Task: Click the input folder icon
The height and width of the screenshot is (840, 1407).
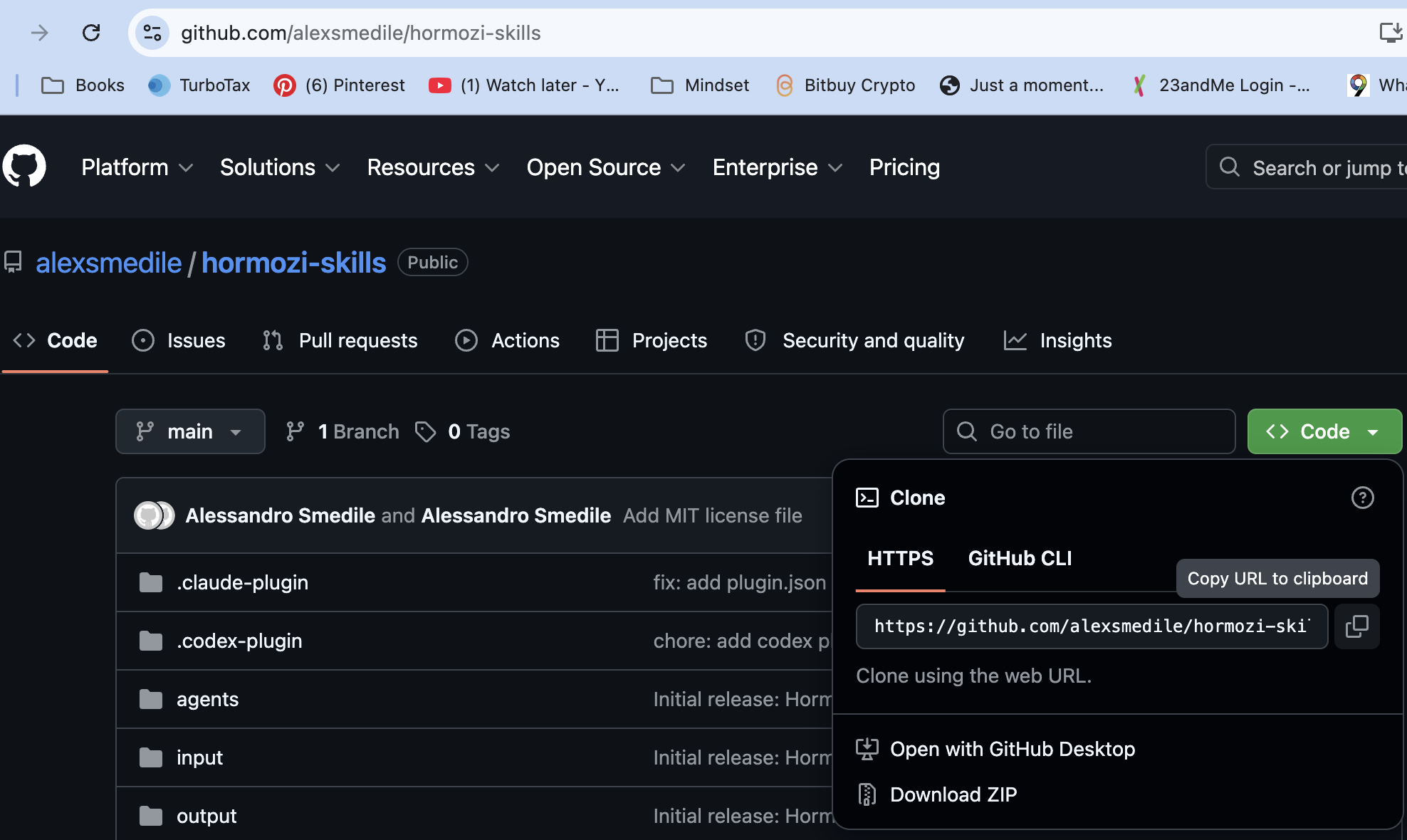Action: [x=151, y=758]
